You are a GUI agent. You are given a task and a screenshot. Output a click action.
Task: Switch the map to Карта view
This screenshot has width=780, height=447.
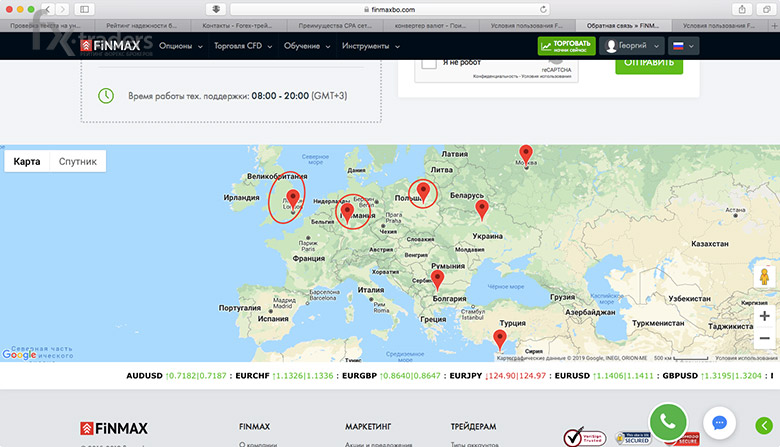point(27,161)
